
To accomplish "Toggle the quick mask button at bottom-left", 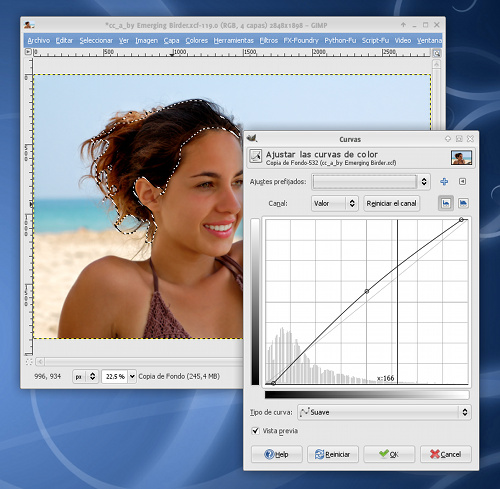I will click(29, 362).
